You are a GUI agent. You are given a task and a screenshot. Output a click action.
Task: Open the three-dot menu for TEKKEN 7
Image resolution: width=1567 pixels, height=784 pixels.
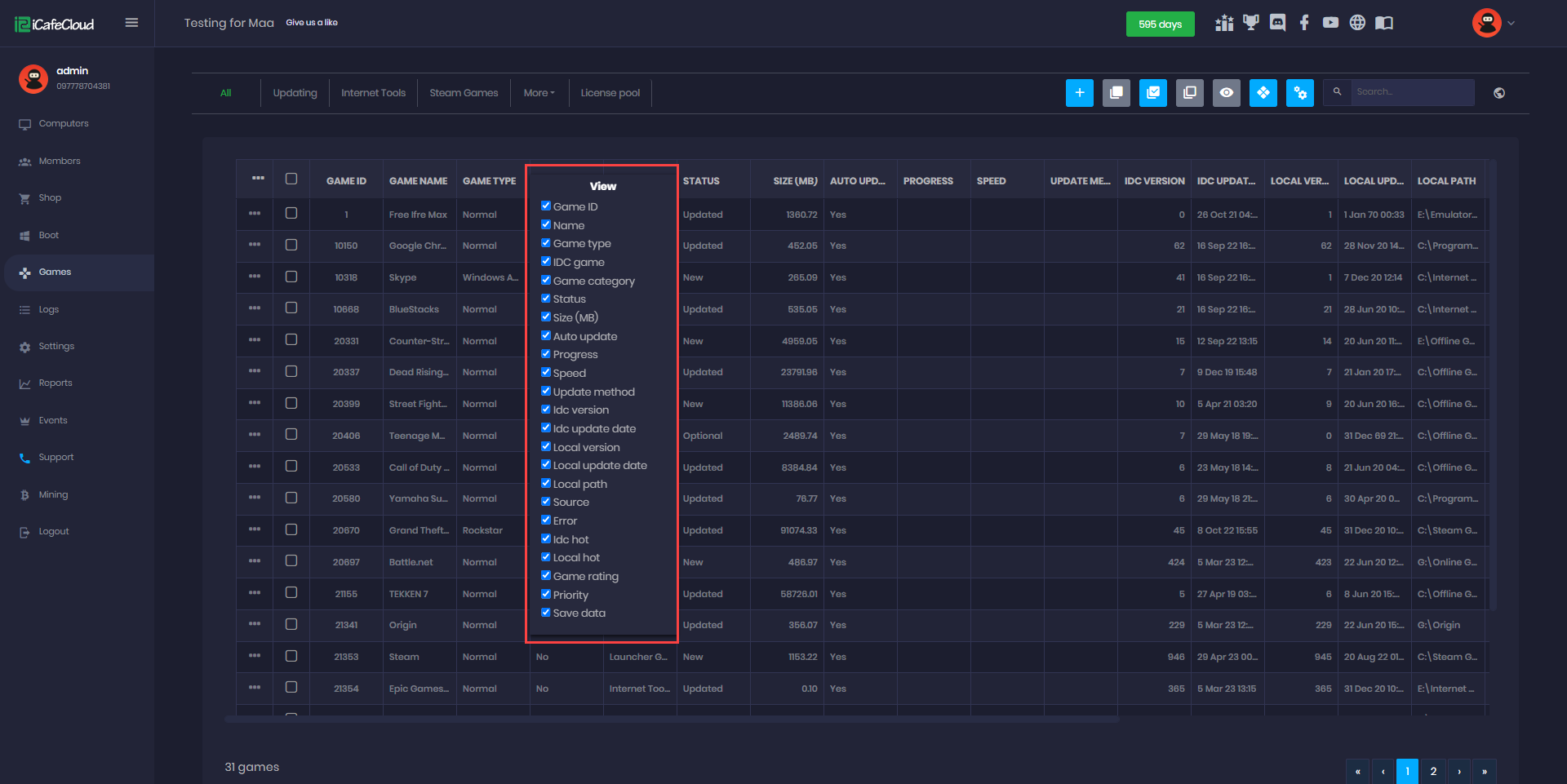(x=255, y=593)
